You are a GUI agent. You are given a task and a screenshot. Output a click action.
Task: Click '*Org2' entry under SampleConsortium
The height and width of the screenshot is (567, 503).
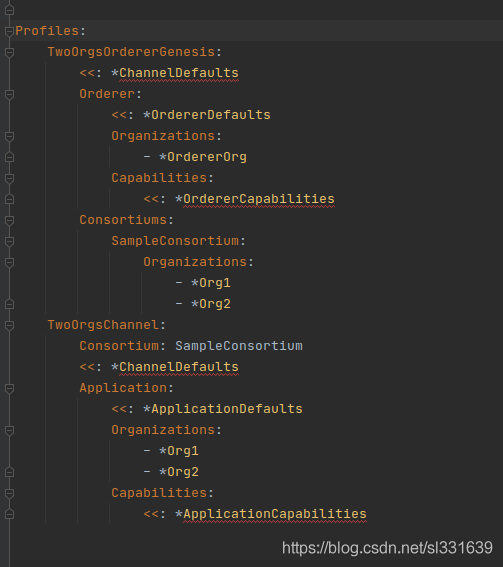click(211, 303)
